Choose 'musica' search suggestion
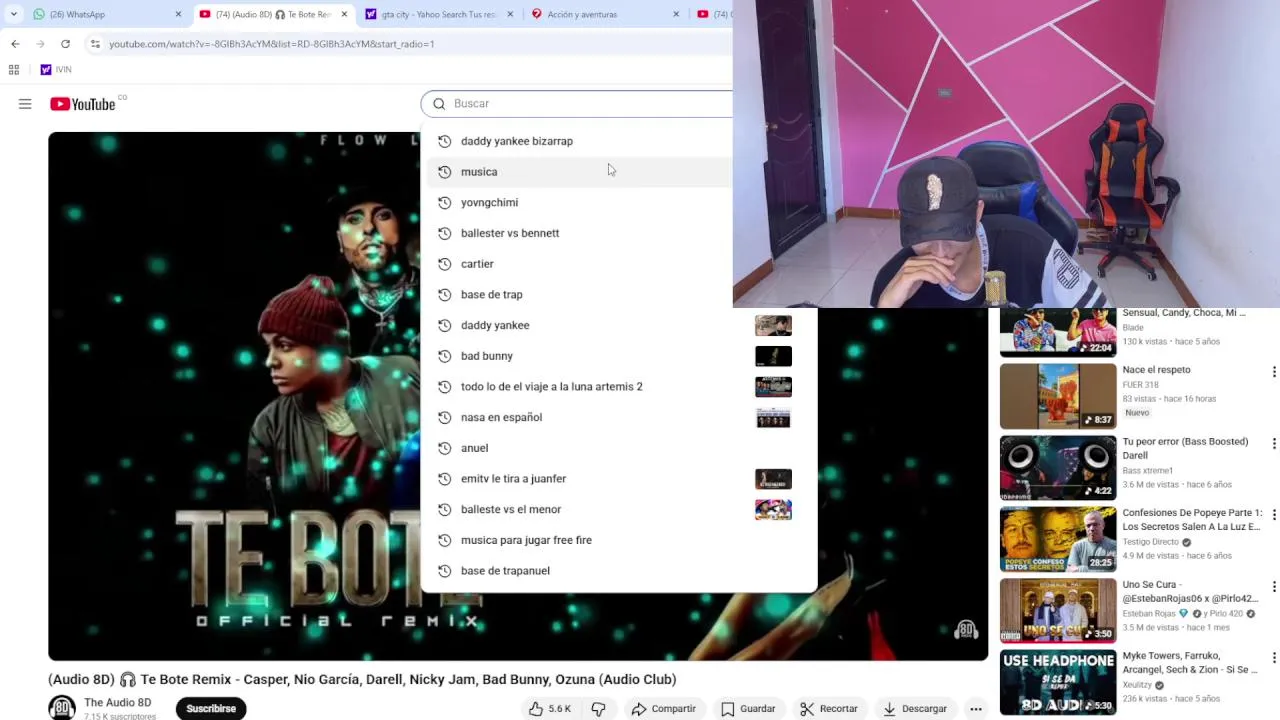The width and height of the screenshot is (1280, 720). 619,172
